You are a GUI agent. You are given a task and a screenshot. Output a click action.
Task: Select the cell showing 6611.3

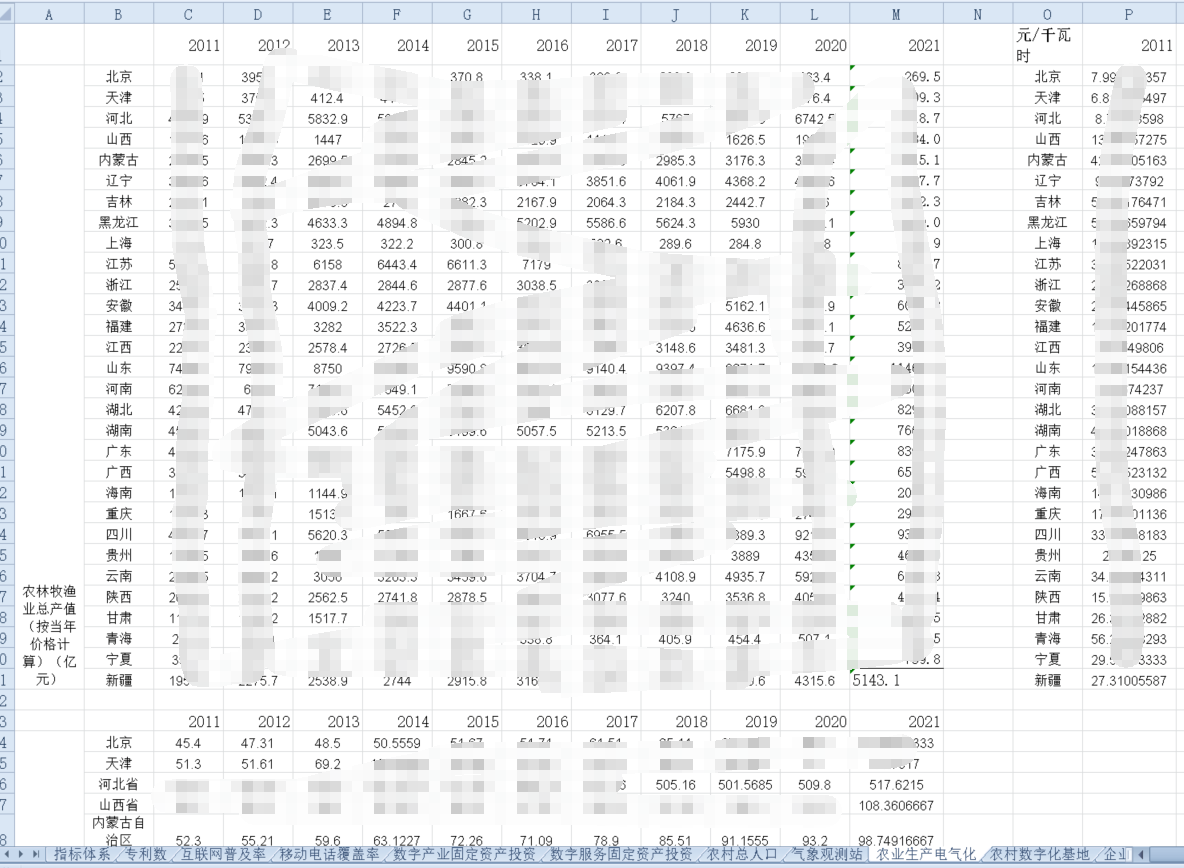(467, 265)
